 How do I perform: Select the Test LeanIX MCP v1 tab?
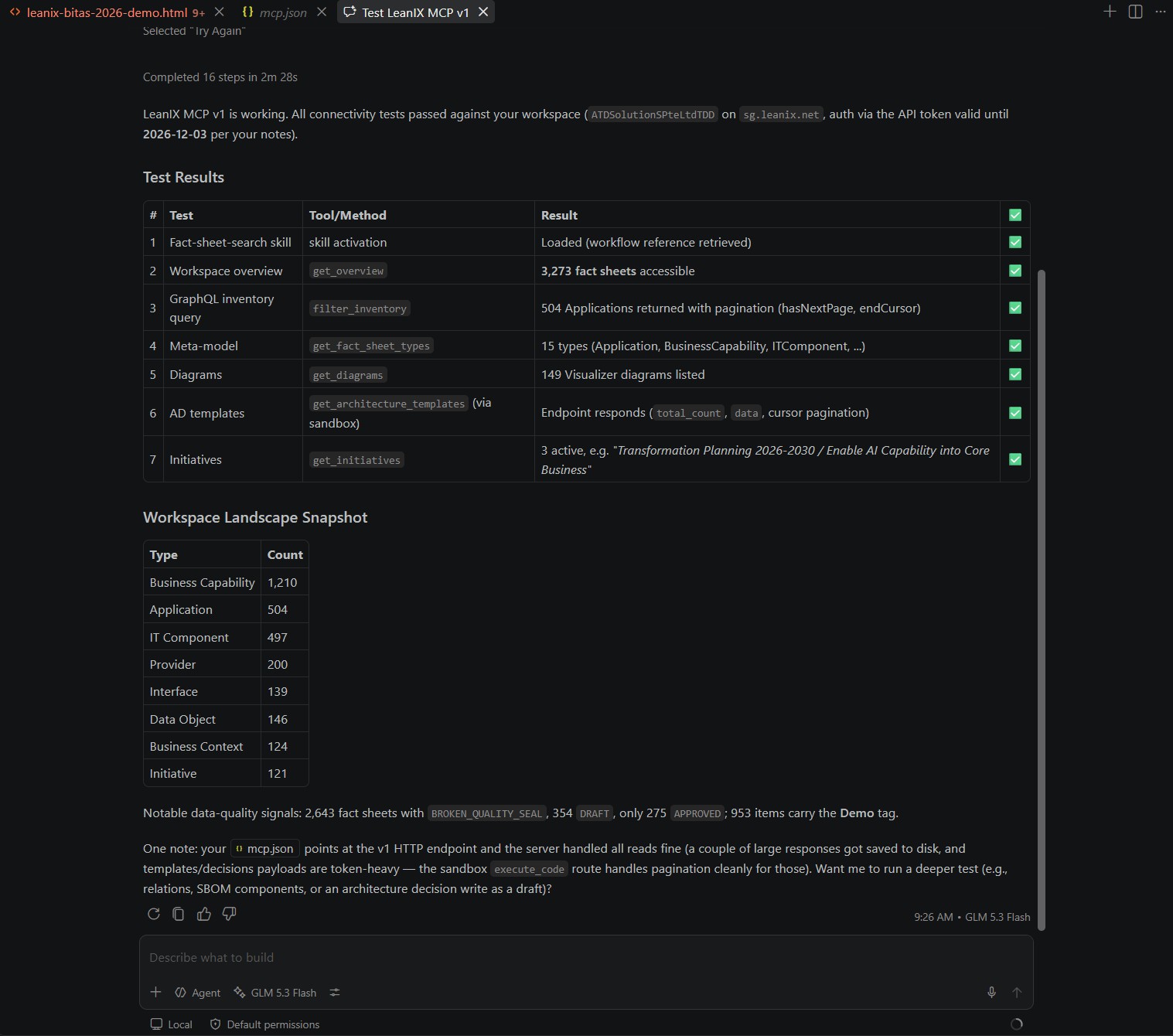[x=415, y=12]
